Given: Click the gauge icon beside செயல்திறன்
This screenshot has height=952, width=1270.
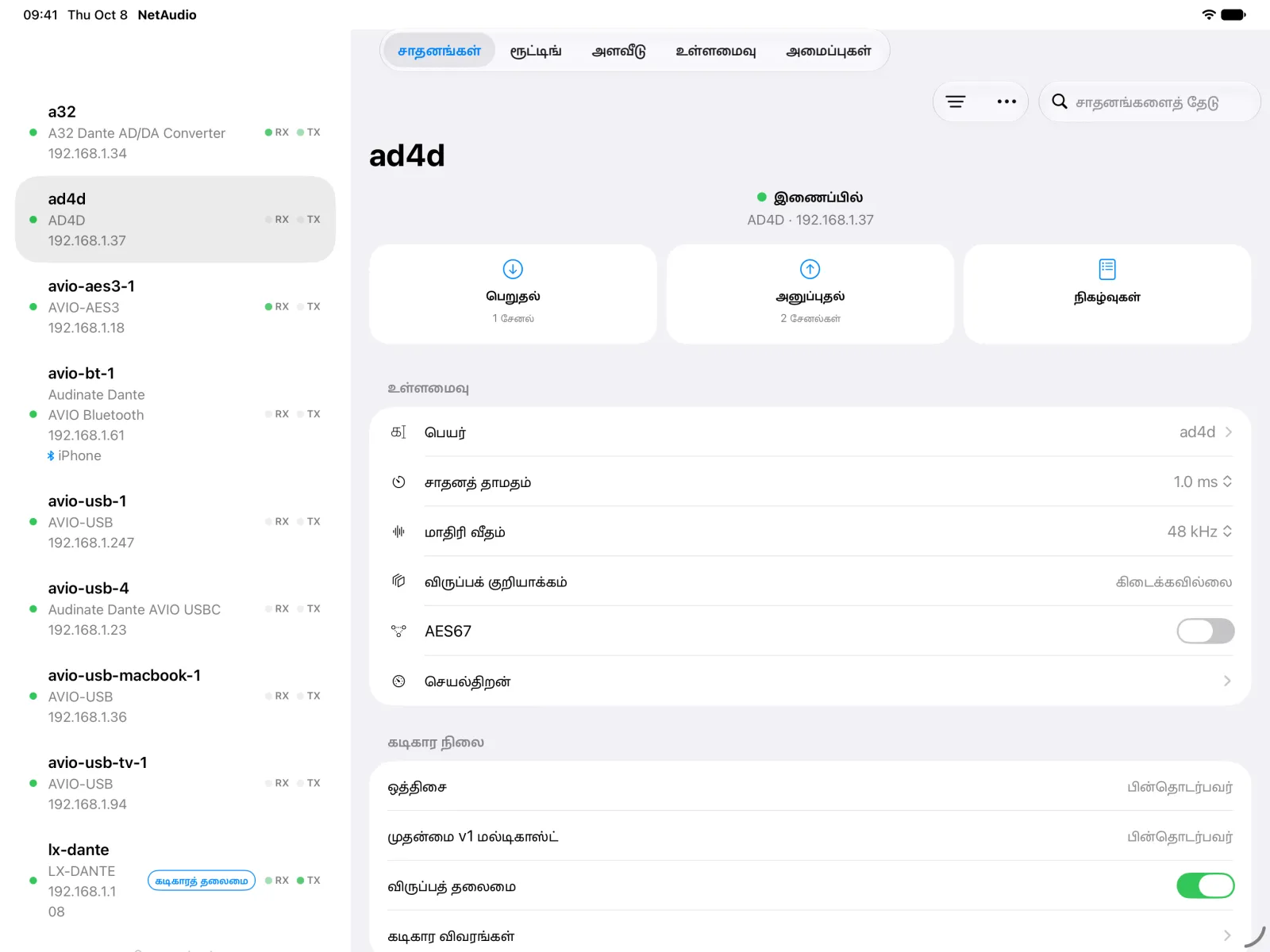Looking at the screenshot, I should pos(398,681).
